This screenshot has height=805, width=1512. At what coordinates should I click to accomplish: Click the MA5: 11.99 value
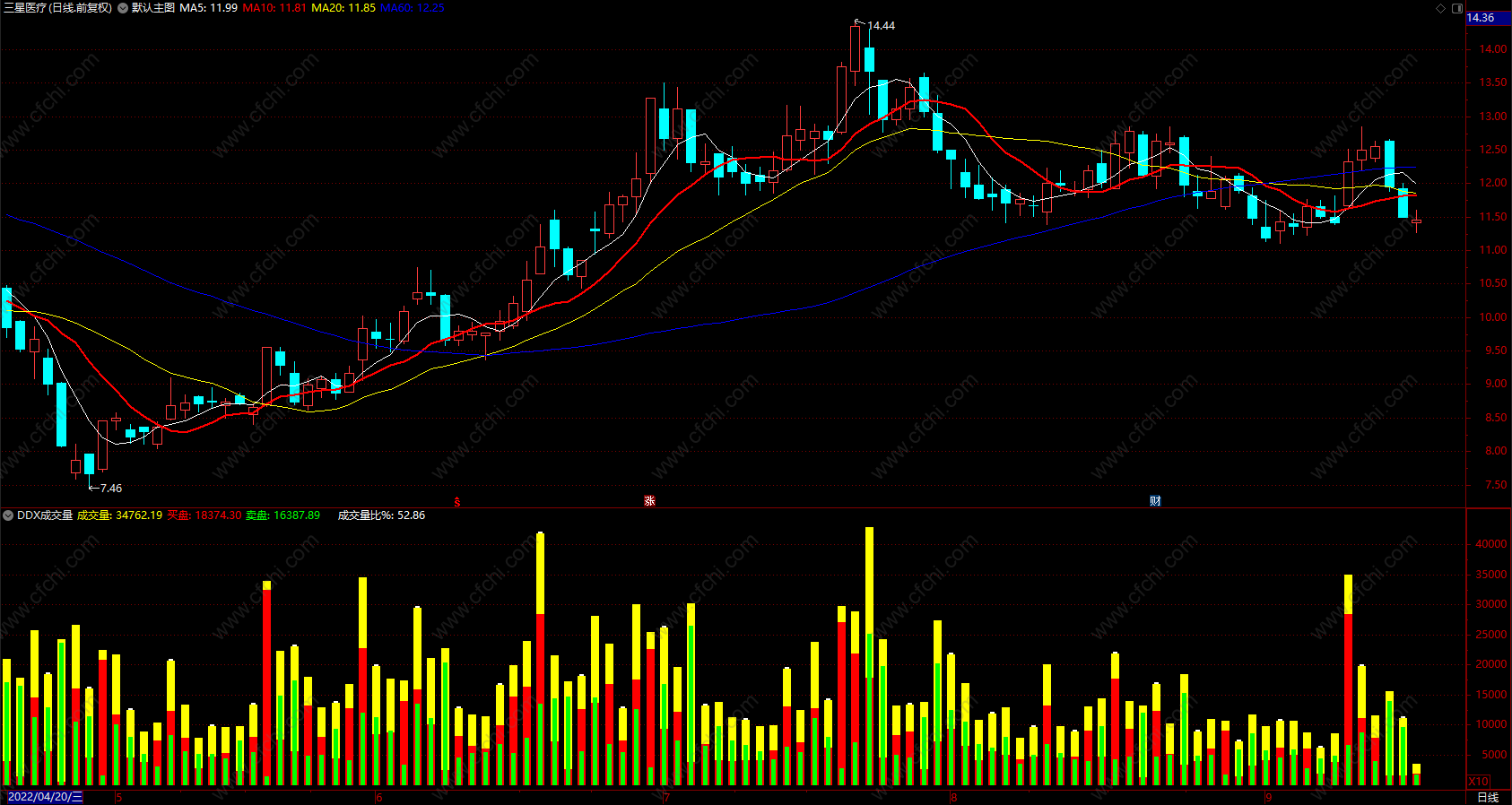coord(209,8)
